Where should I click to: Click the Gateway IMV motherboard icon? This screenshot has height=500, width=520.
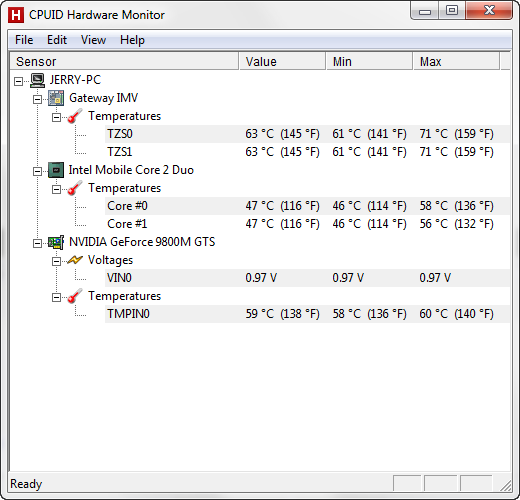[56, 98]
